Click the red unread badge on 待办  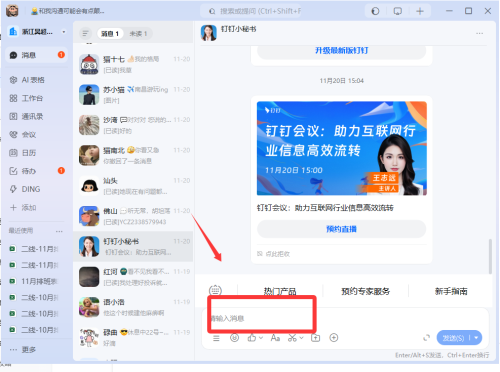click(x=61, y=171)
